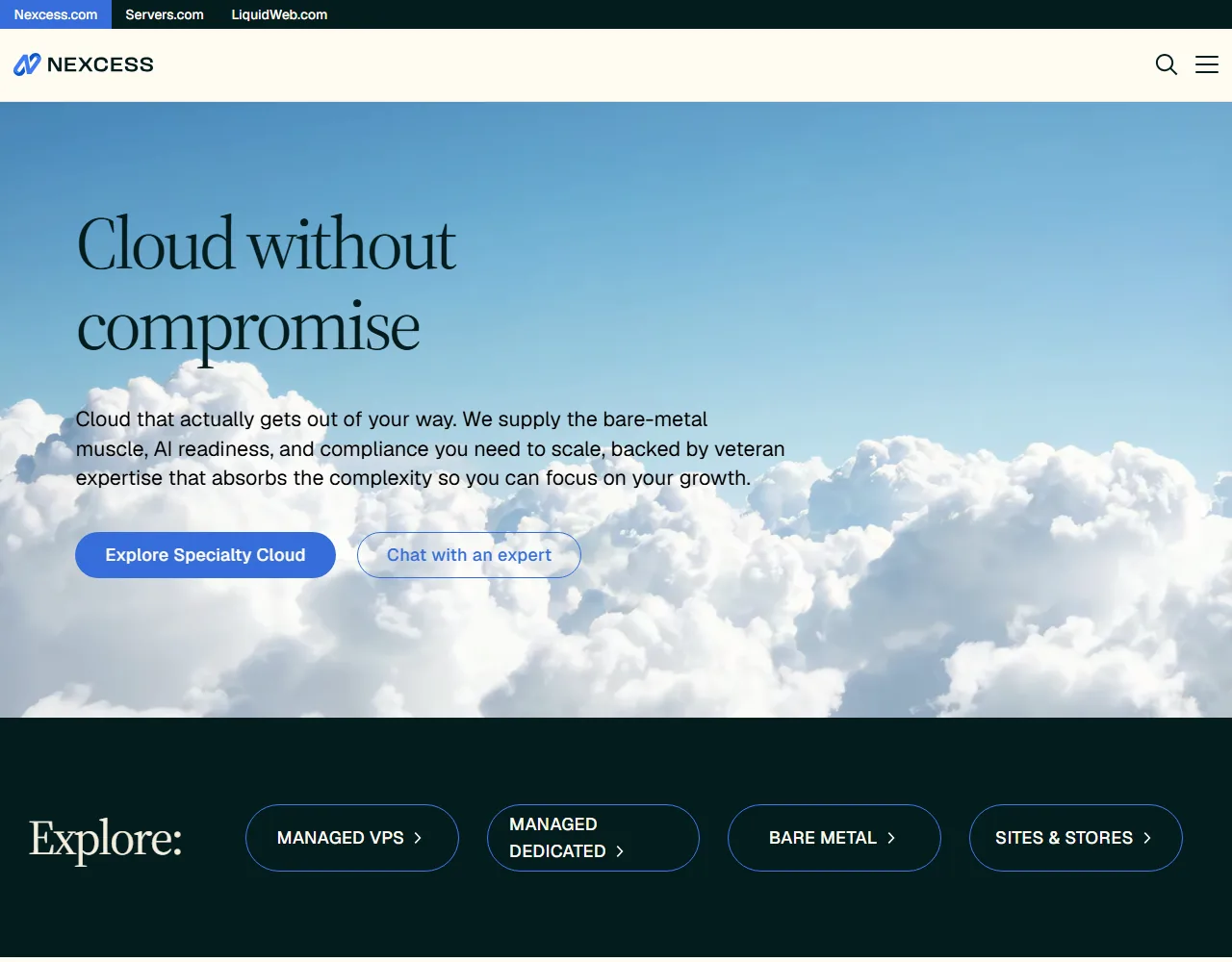Screen dimensions: 1232x962
Task: Click Explore Specialty Cloud button
Action: coord(205,555)
